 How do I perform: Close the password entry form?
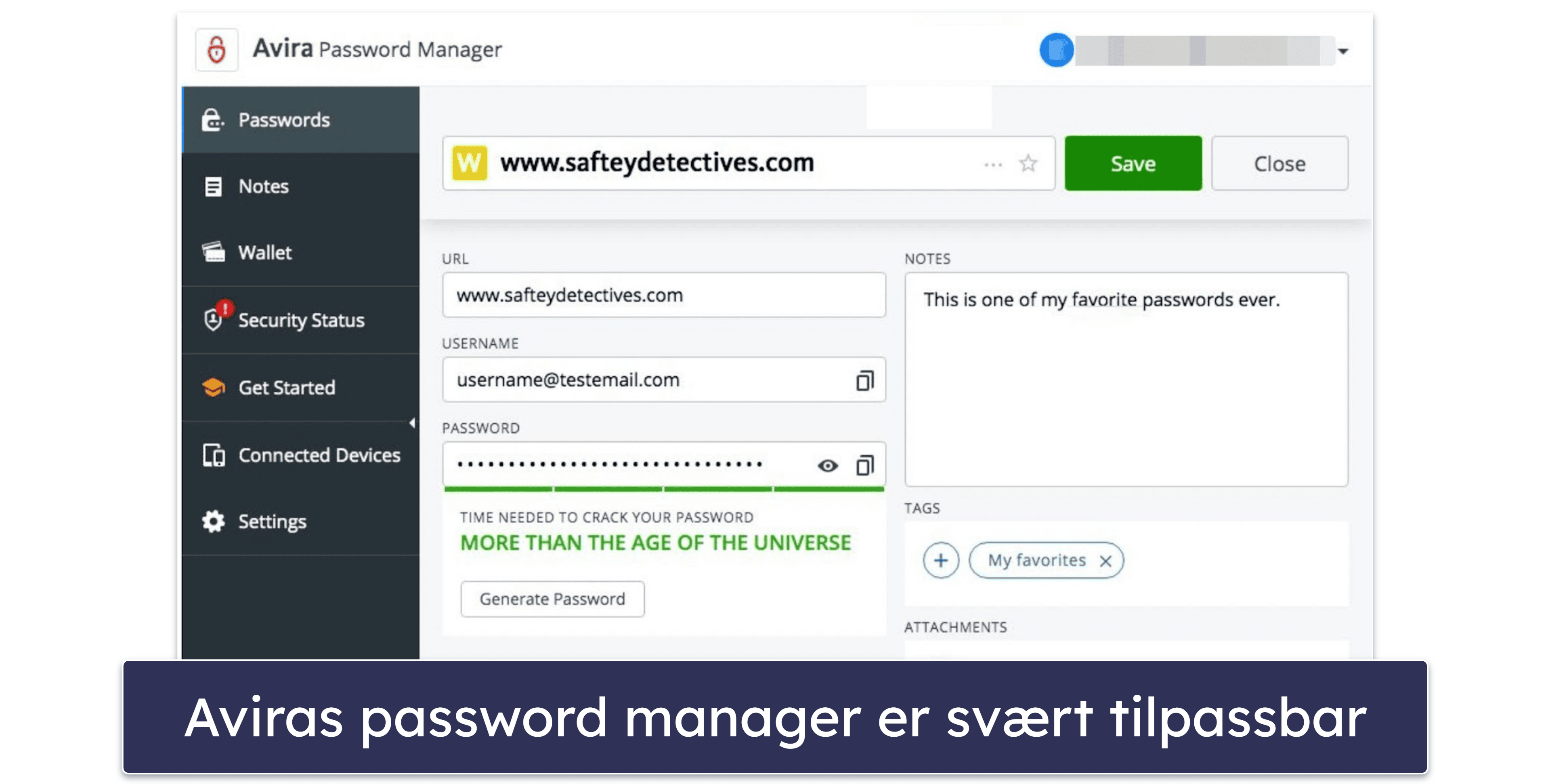pos(1282,163)
